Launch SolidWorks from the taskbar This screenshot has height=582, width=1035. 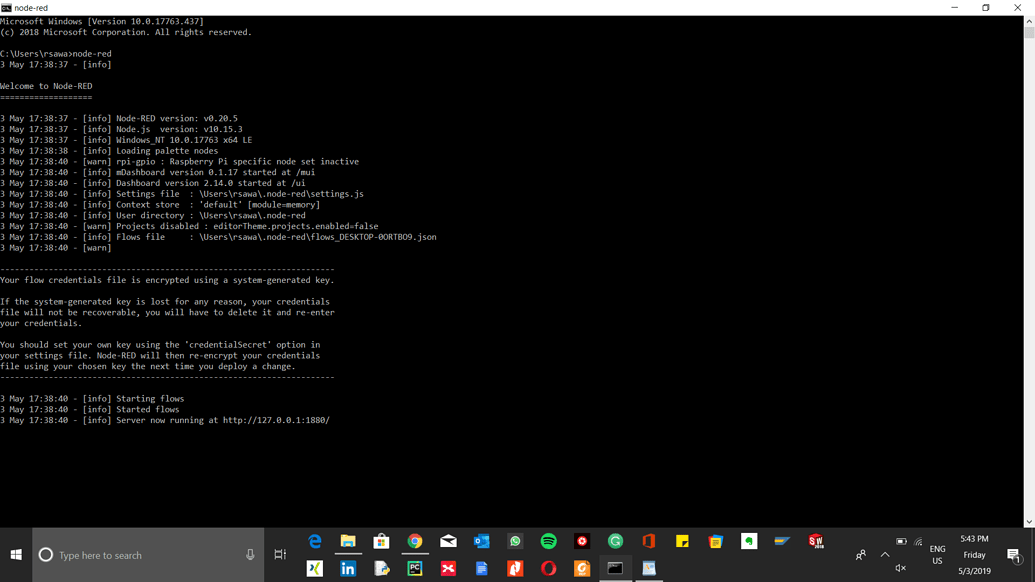click(x=815, y=541)
